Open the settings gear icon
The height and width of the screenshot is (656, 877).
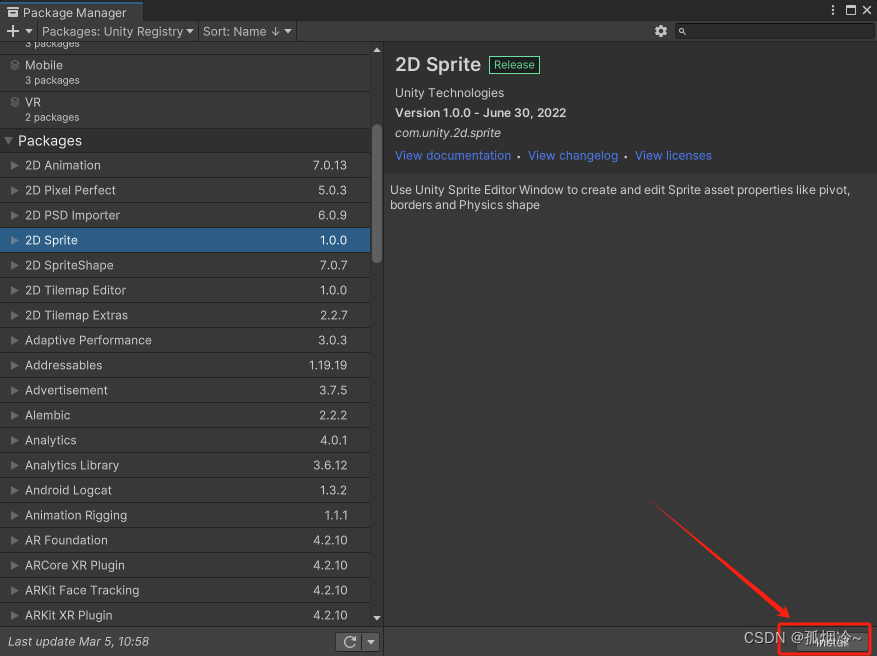point(661,31)
